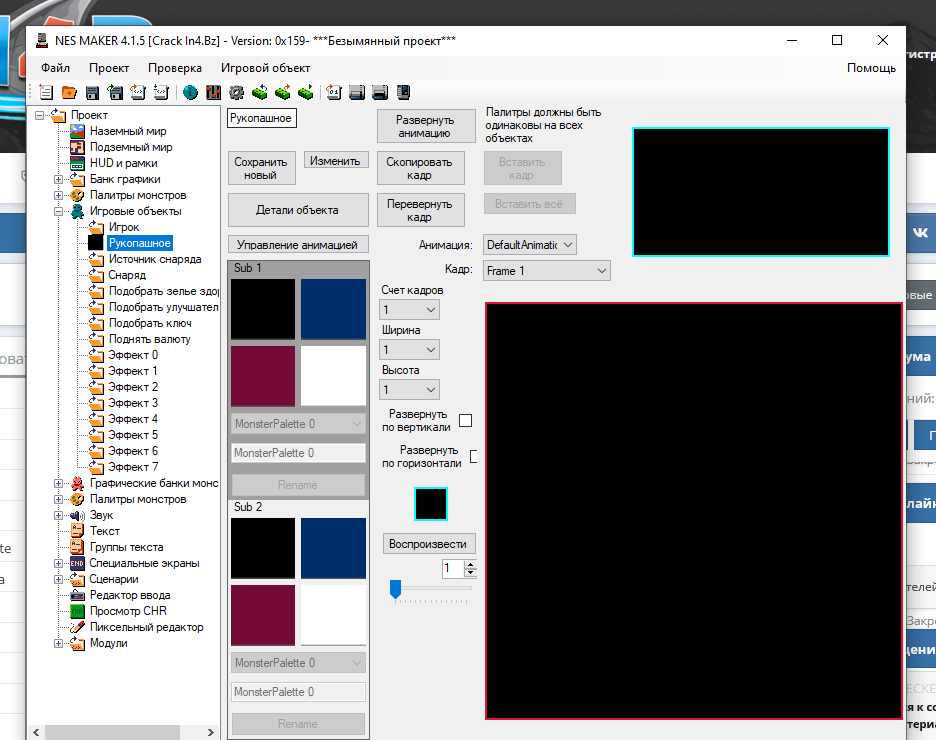Open the Анимация dropdown
This screenshot has height=740, width=936.
(530, 245)
